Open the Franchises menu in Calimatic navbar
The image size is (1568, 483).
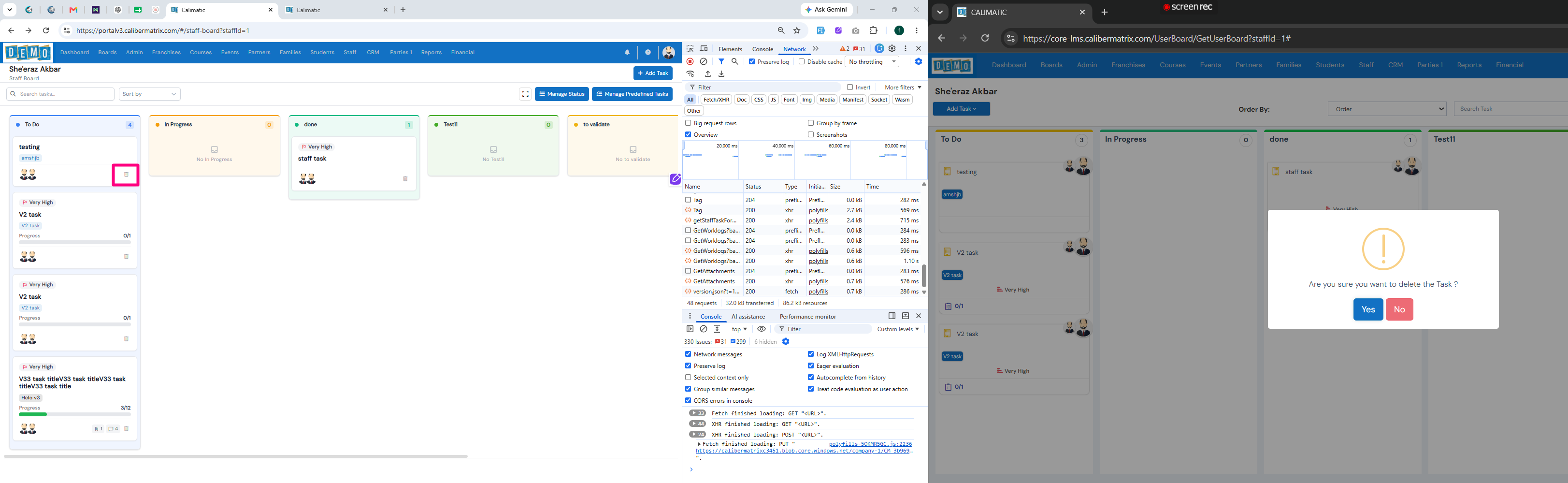(166, 52)
